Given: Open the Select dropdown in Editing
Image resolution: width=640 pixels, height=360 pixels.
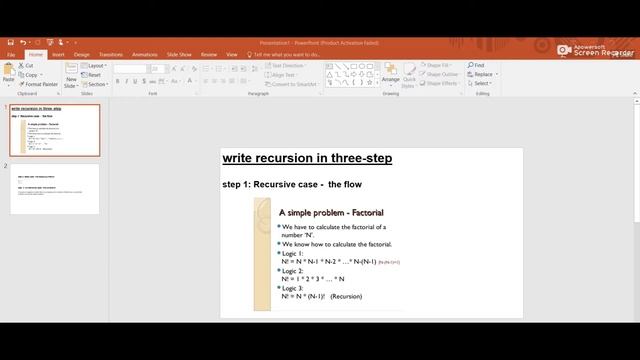Looking at the screenshot, I should coord(480,83).
